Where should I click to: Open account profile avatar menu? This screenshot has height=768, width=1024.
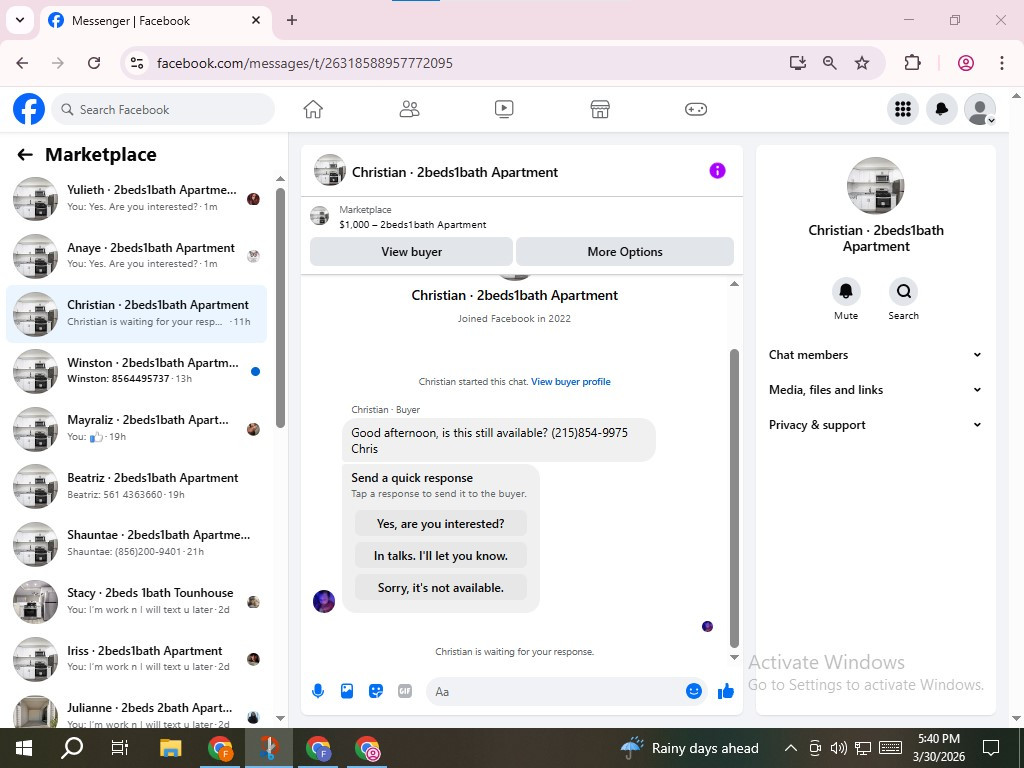[x=980, y=109]
